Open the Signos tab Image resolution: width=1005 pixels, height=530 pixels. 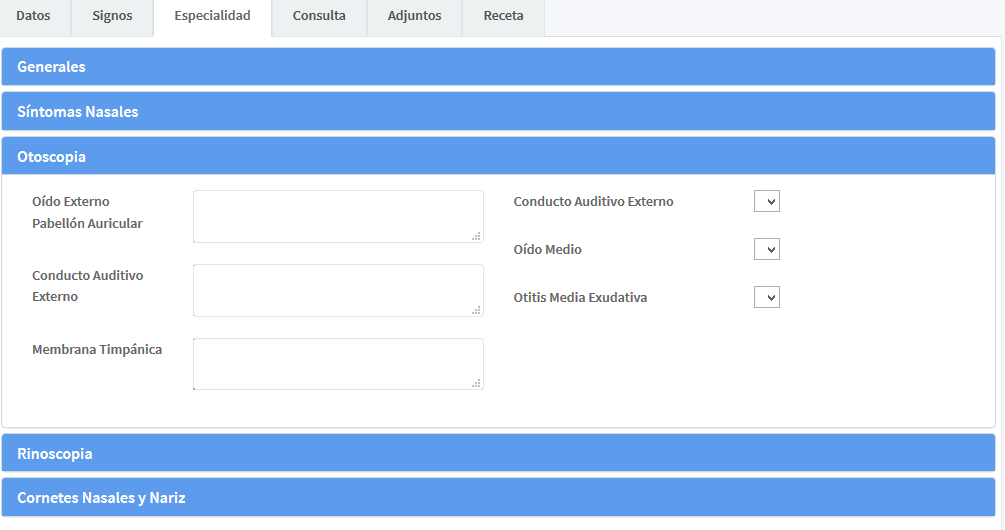[x=112, y=16]
